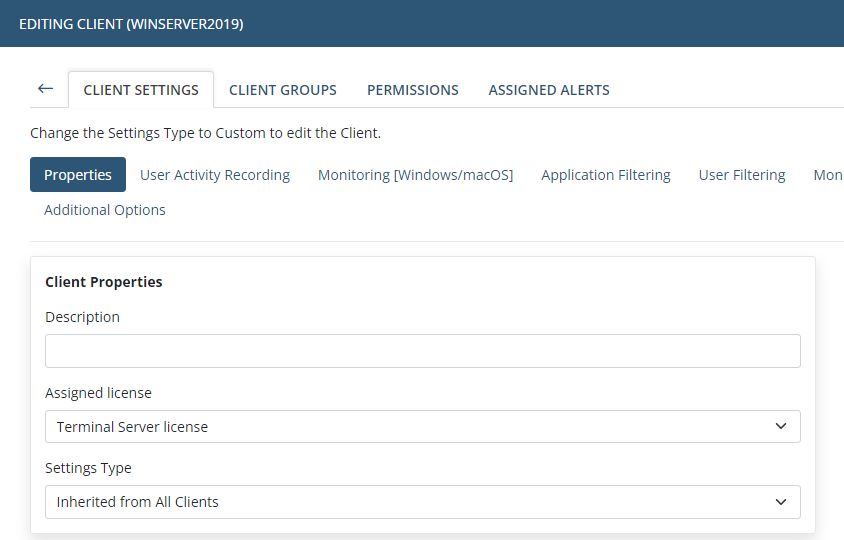Open the Assigned Alerts tab
Viewport: 844px width, 540px height.
point(549,90)
